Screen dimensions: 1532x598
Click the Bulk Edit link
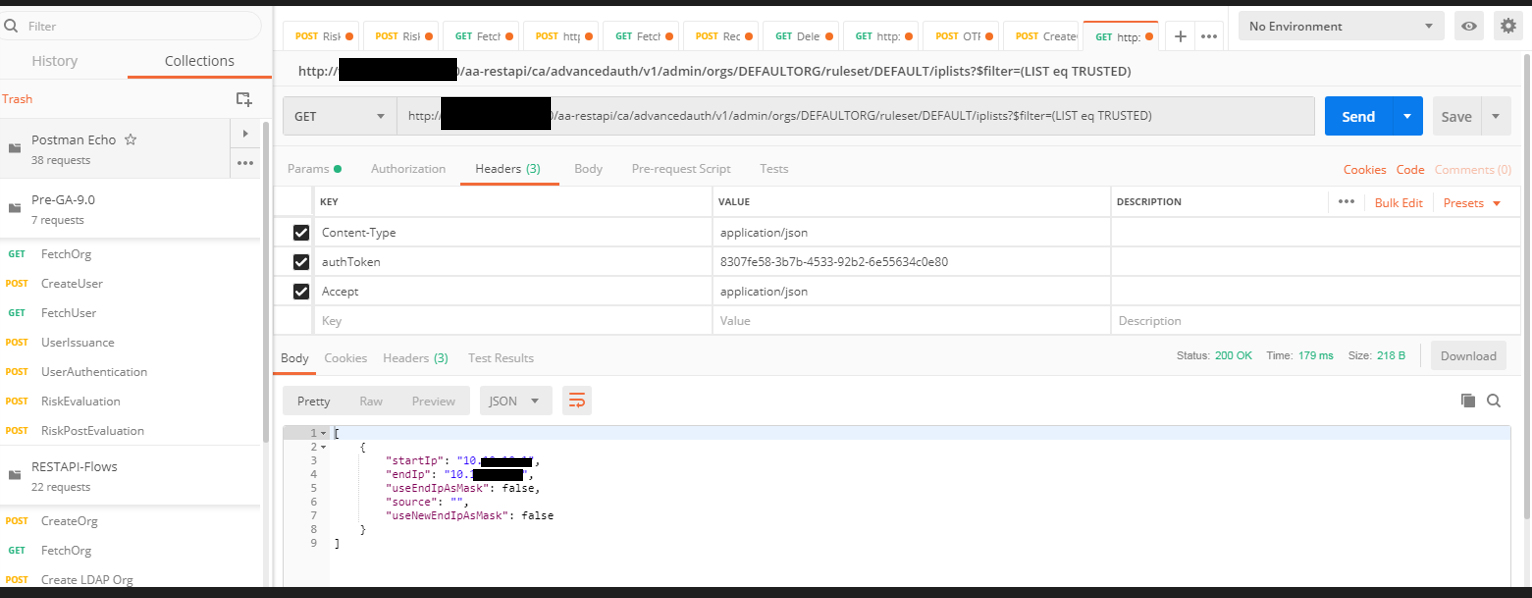(x=1398, y=203)
